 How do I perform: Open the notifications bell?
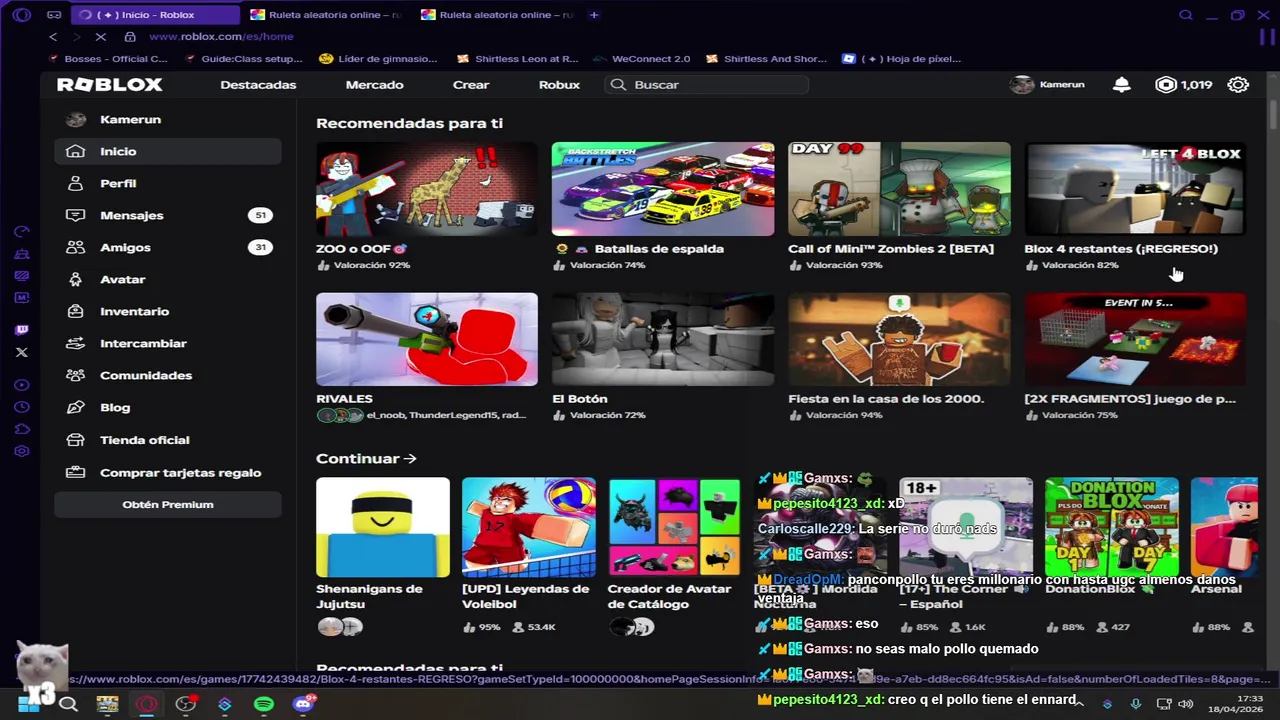point(1121,85)
